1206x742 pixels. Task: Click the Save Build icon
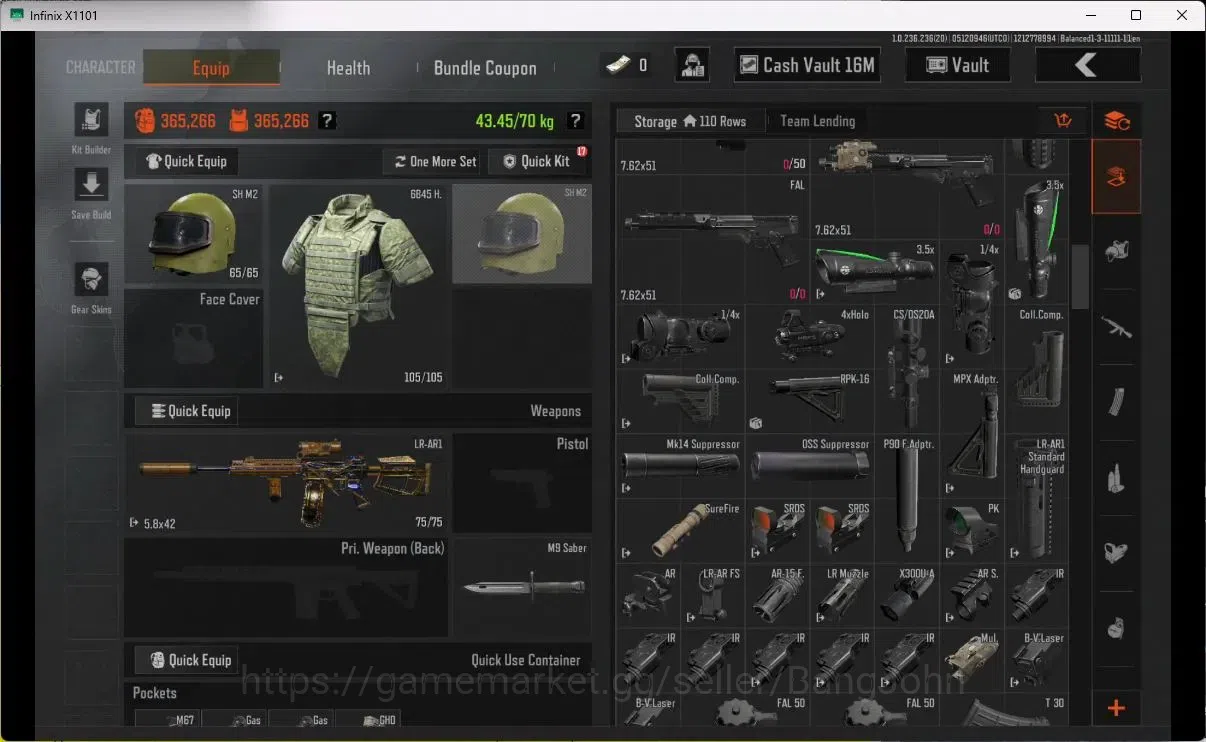click(x=91, y=185)
